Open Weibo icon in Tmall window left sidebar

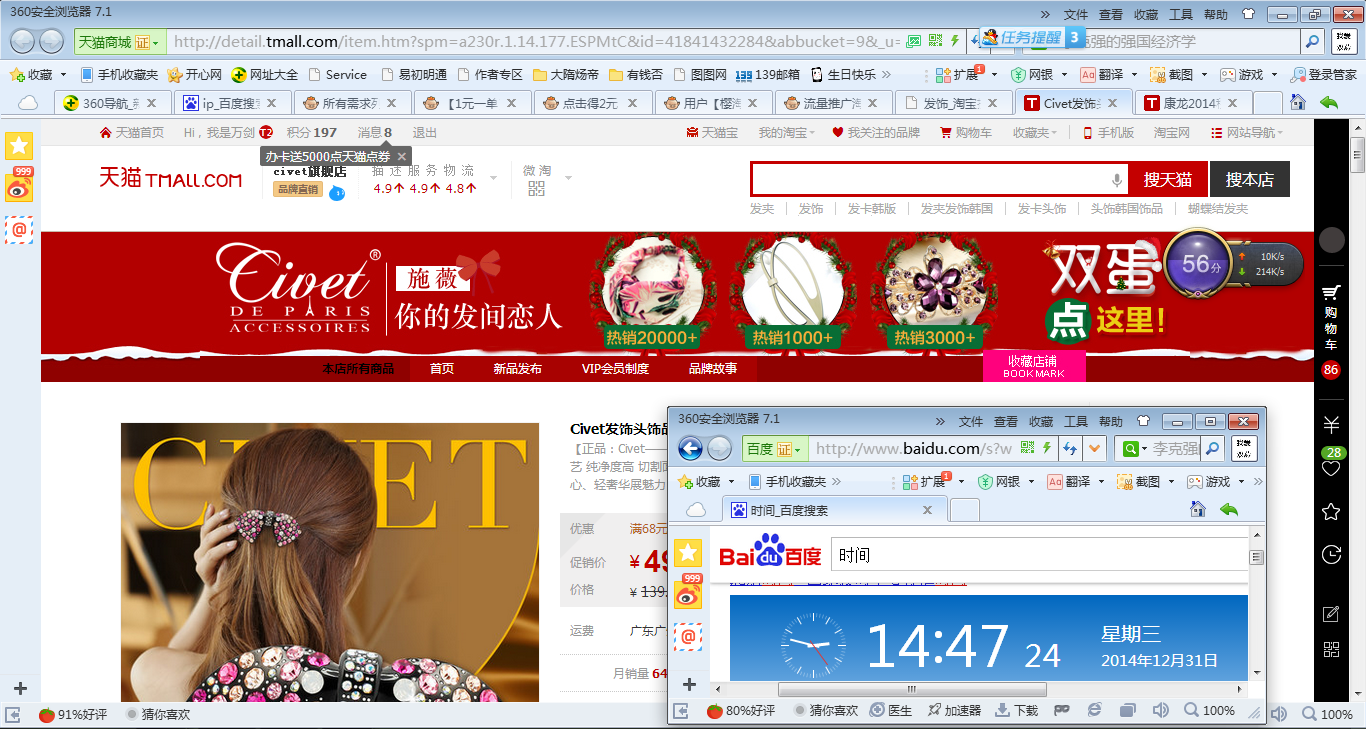click(x=18, y=186)
